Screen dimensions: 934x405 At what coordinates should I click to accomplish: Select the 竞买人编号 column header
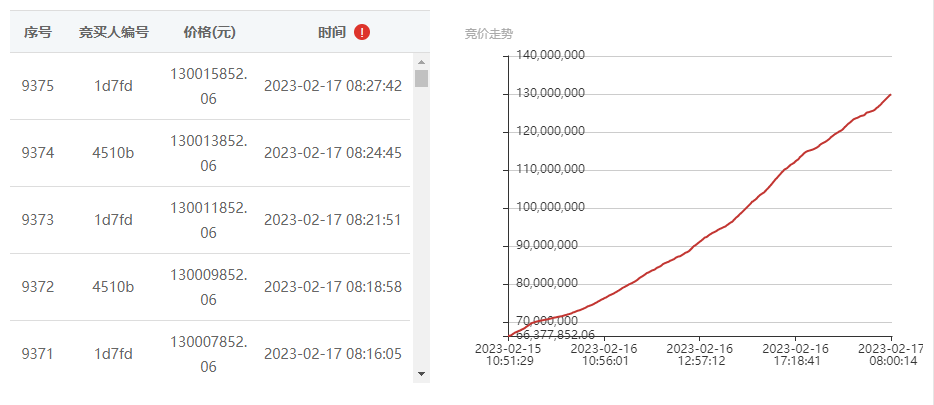point(113,32)
